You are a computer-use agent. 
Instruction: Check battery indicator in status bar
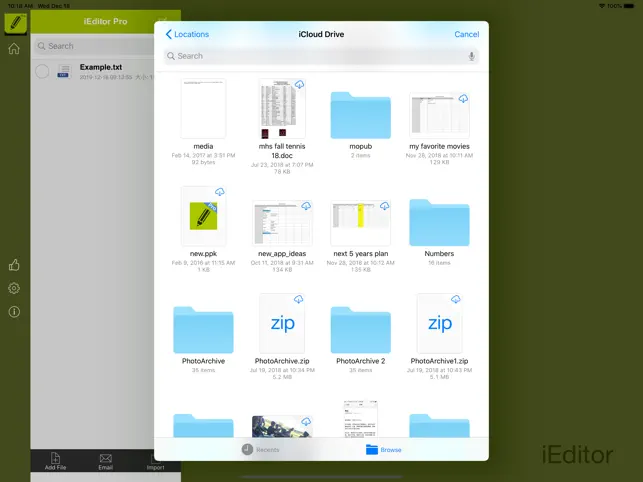point(629,6)
